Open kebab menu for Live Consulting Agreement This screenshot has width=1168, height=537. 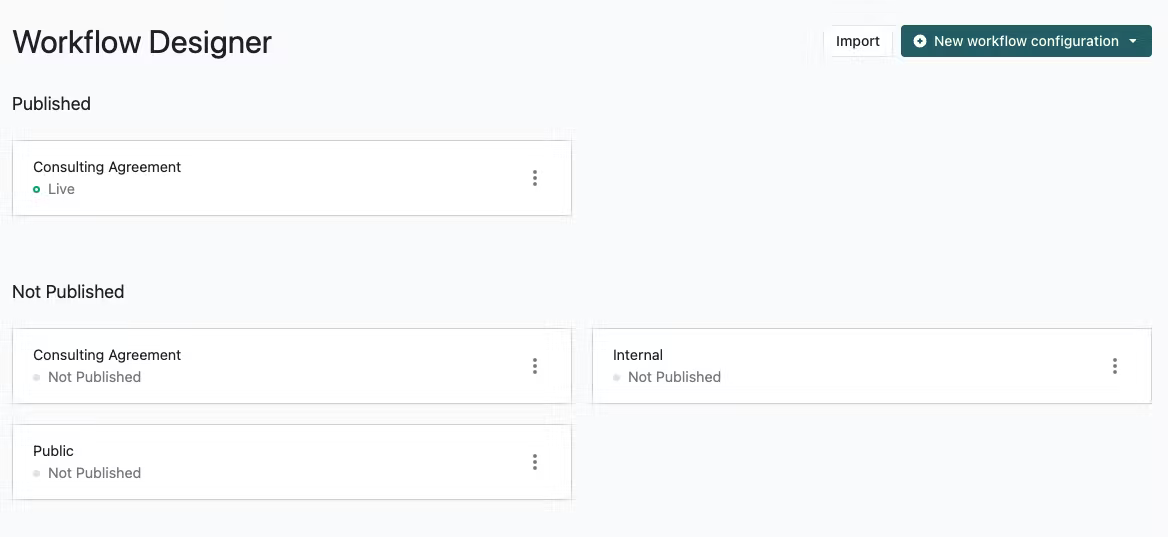535,178
